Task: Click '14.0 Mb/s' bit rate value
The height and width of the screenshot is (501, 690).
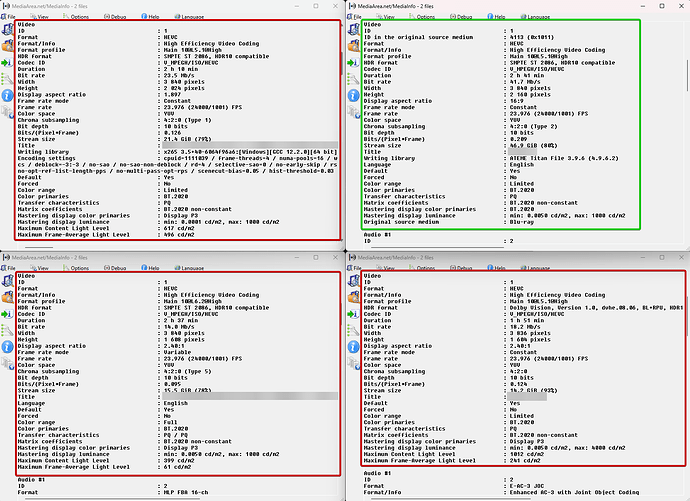Action: tap(179, 326)
